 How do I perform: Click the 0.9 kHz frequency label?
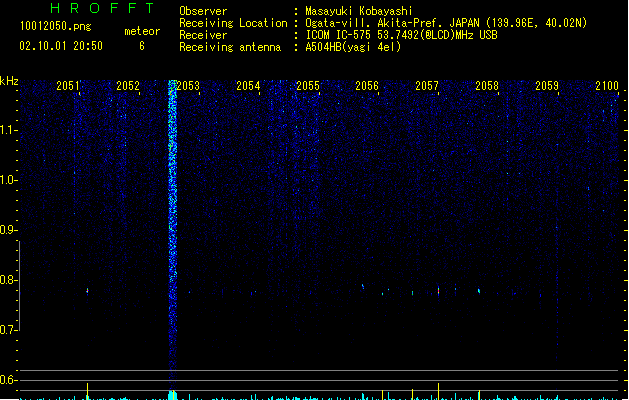pos(8,230)
